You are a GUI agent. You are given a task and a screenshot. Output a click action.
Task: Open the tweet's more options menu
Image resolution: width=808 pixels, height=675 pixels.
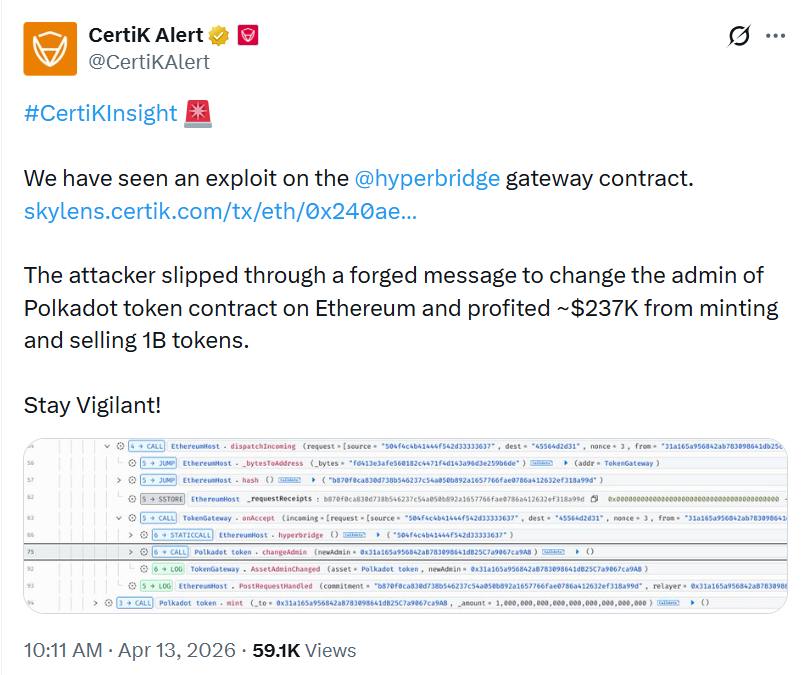776,36
